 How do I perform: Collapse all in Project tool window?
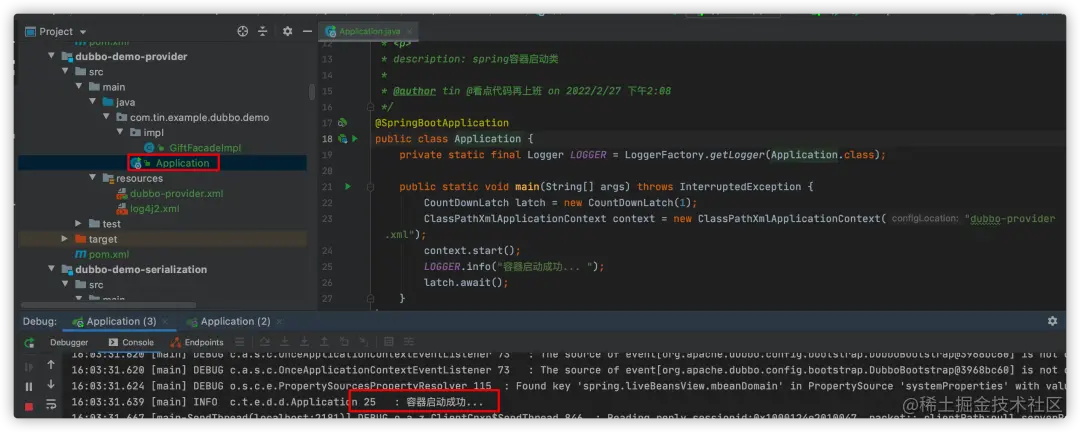(262, 32)
